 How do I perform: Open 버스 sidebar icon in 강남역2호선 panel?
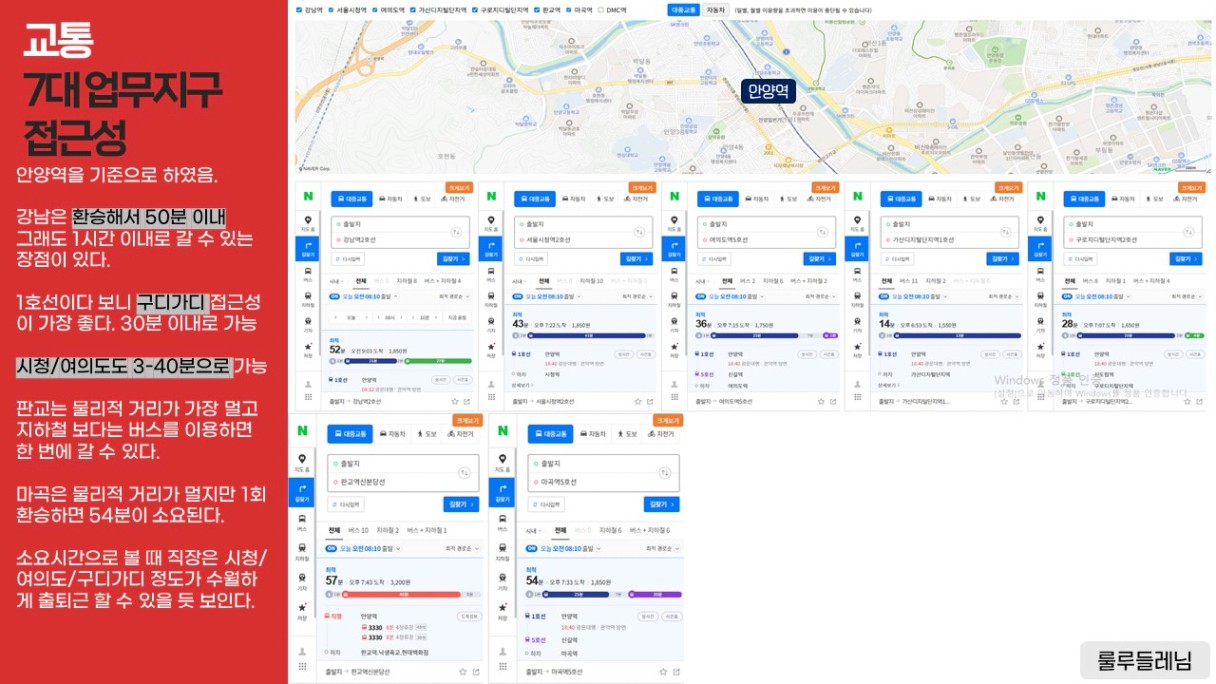click(308, 274)
